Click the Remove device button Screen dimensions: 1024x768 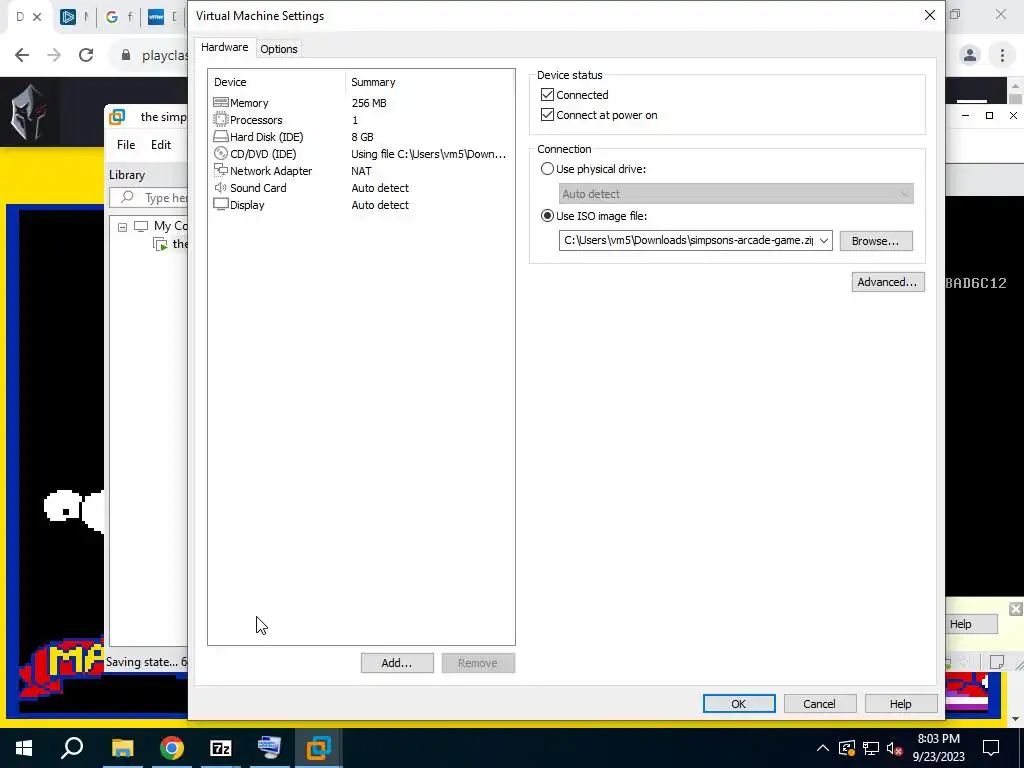(478, 663)
